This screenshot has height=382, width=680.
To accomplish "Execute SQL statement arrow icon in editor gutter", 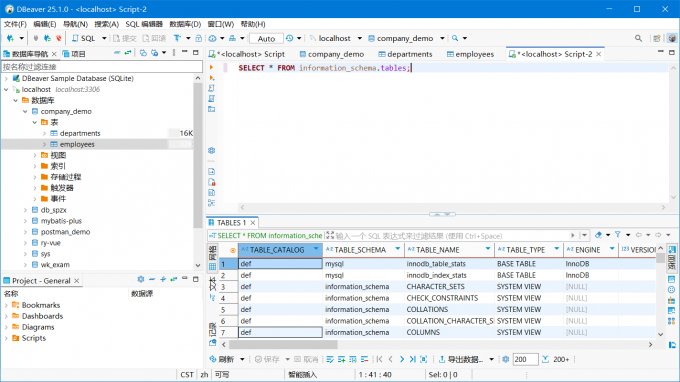I will click(212, 68).
